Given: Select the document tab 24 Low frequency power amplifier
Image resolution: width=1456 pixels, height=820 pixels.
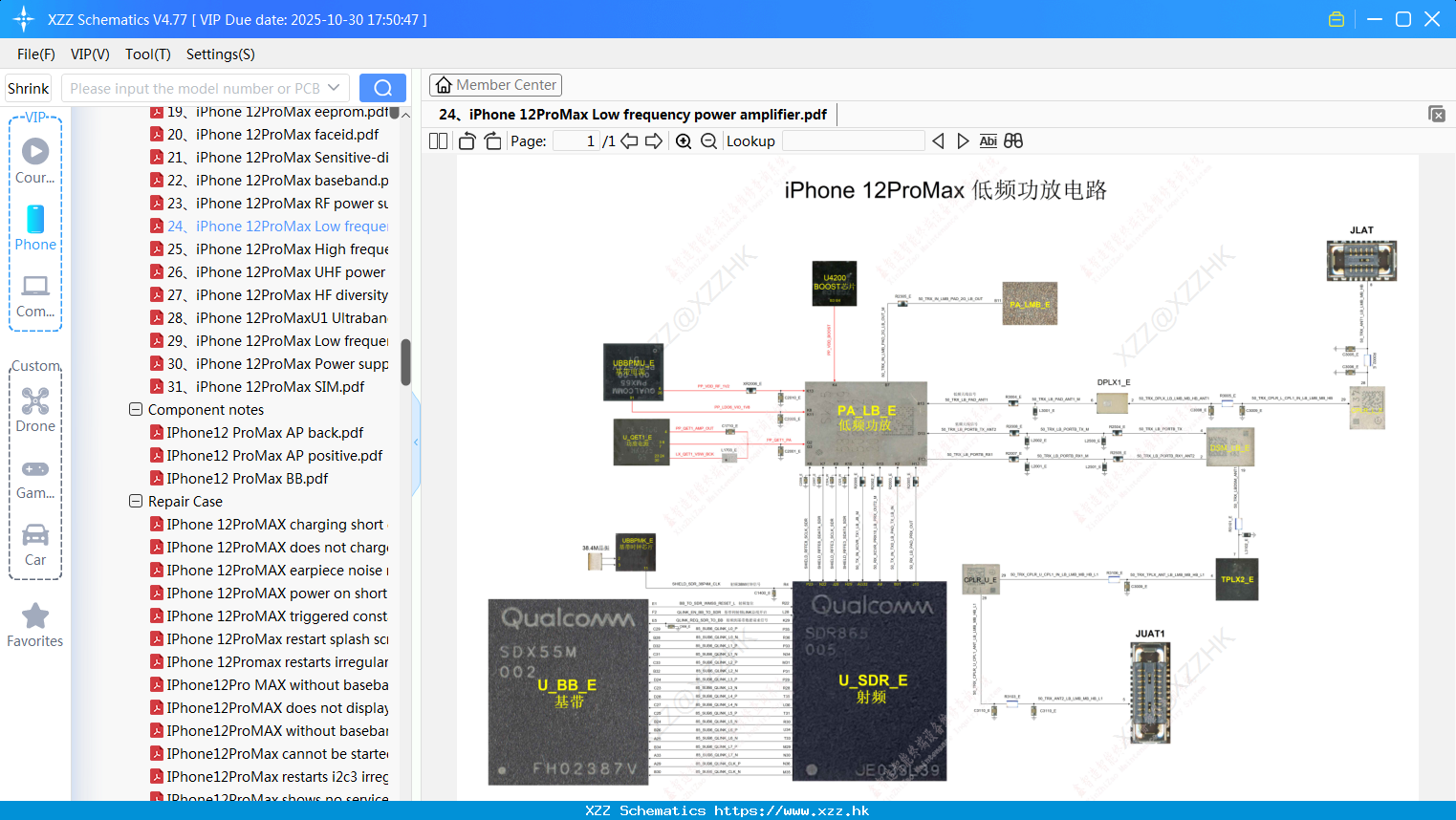Looking at the screenshot, I should pyautogui.click(x=633, y=115).
